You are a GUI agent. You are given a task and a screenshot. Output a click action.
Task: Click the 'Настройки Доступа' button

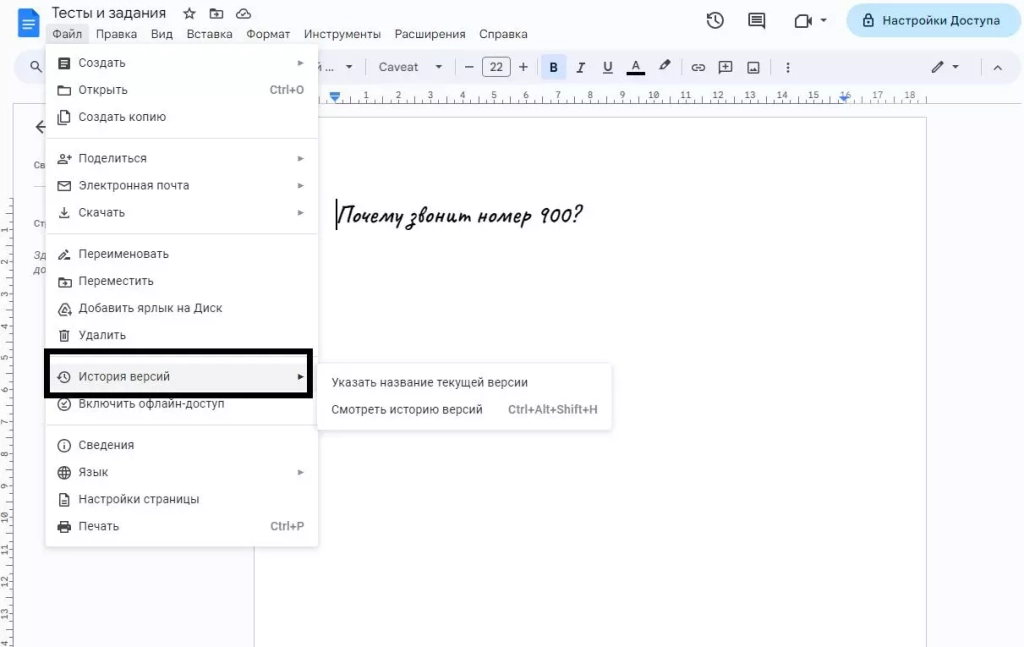932,20
